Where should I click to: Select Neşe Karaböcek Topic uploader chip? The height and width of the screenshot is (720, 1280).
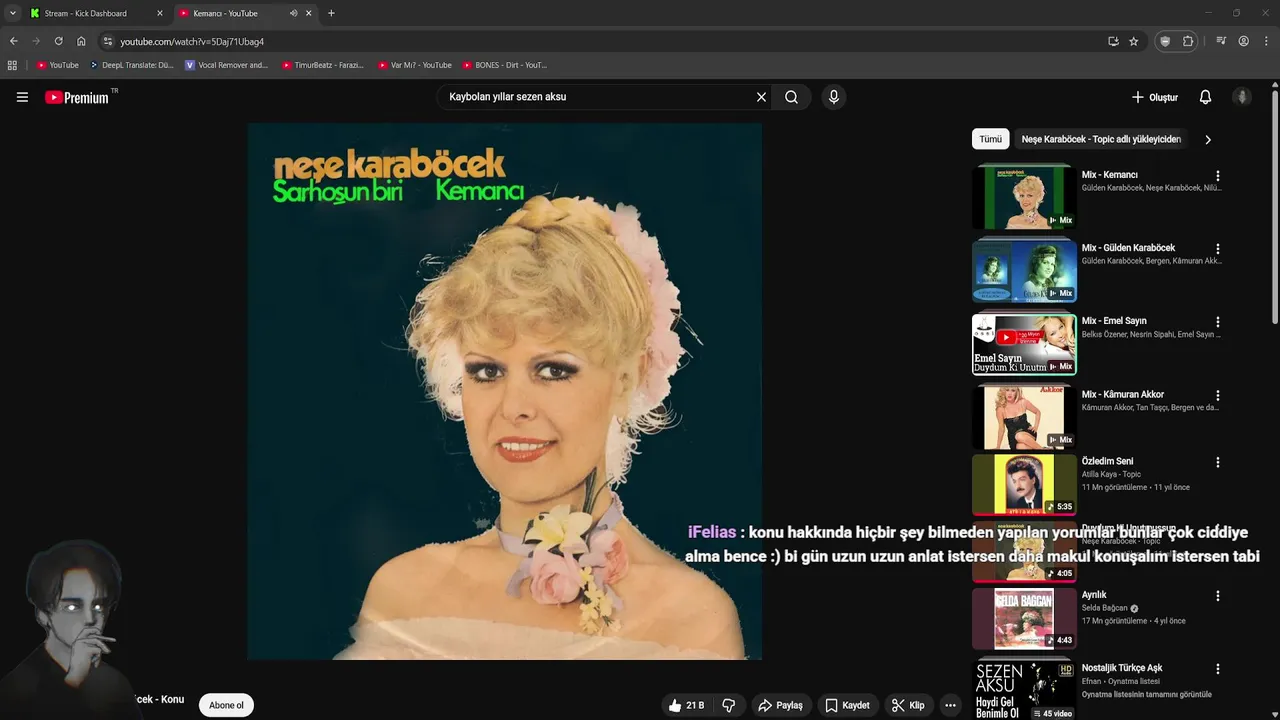click(1101, 139)
